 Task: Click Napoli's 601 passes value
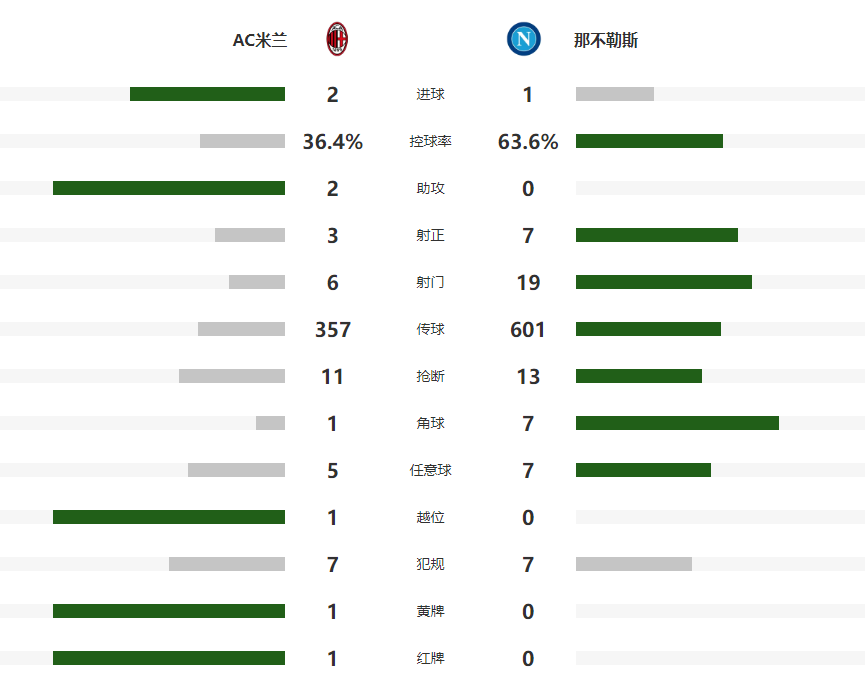tap(528, 330)
